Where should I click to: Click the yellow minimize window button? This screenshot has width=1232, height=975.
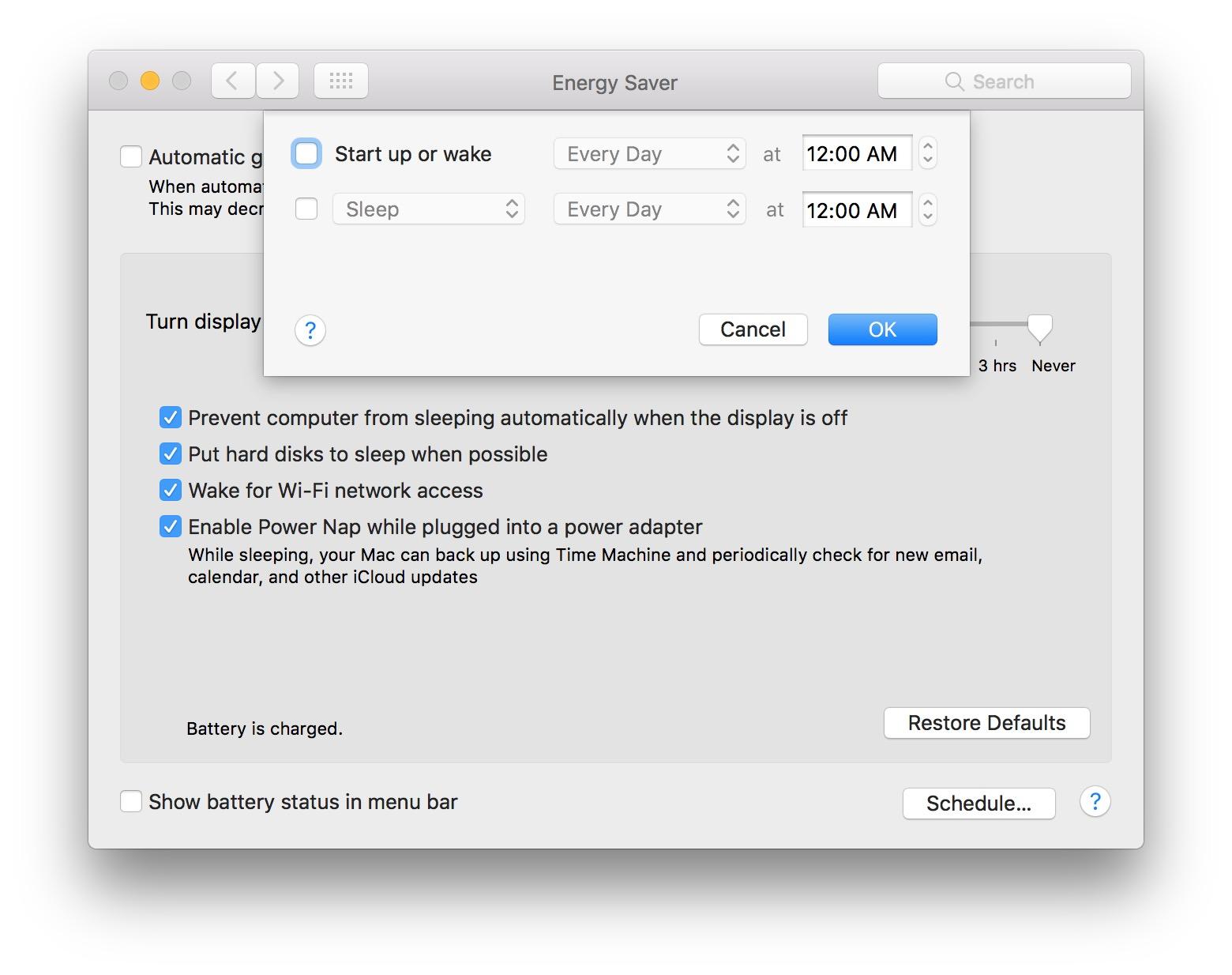(150, 81)
